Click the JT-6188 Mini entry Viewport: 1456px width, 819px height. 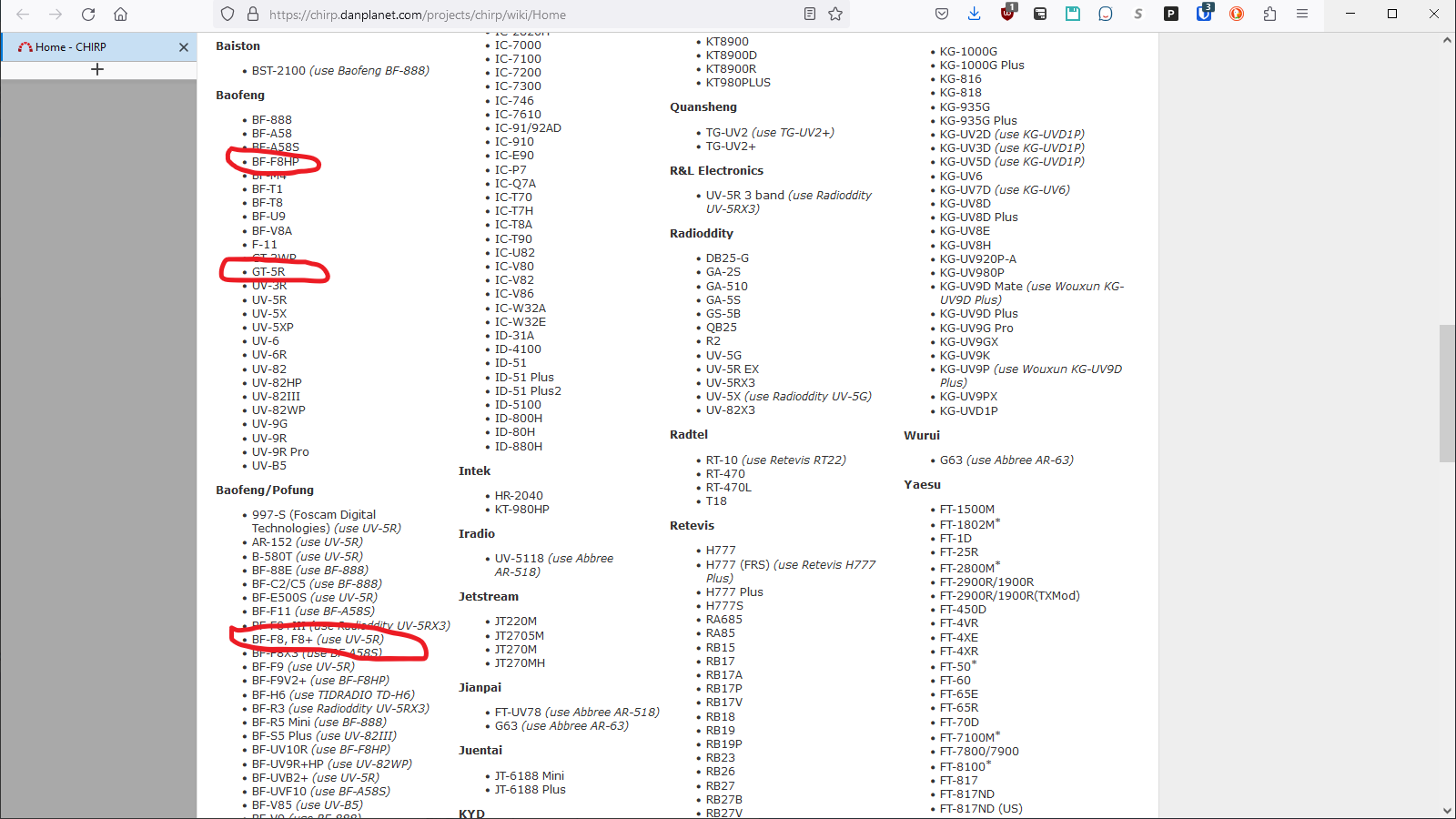coord(530,776)
